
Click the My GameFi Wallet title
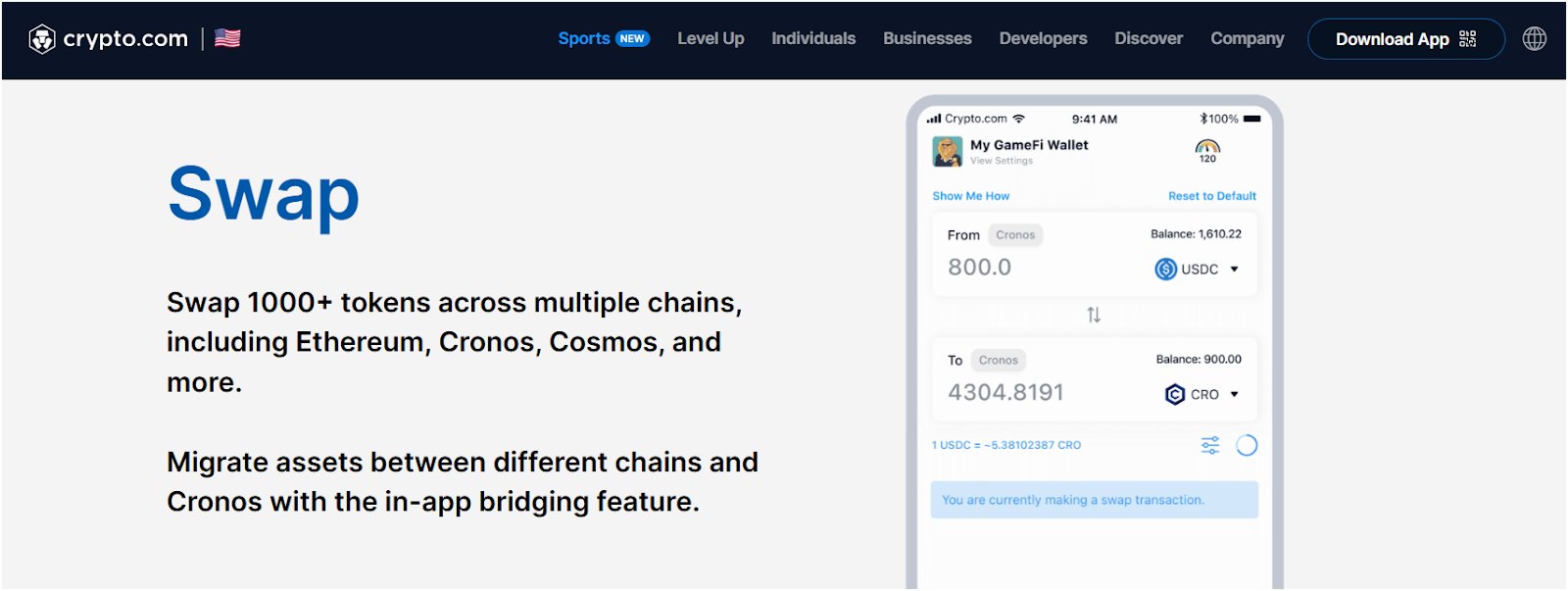1029,145
